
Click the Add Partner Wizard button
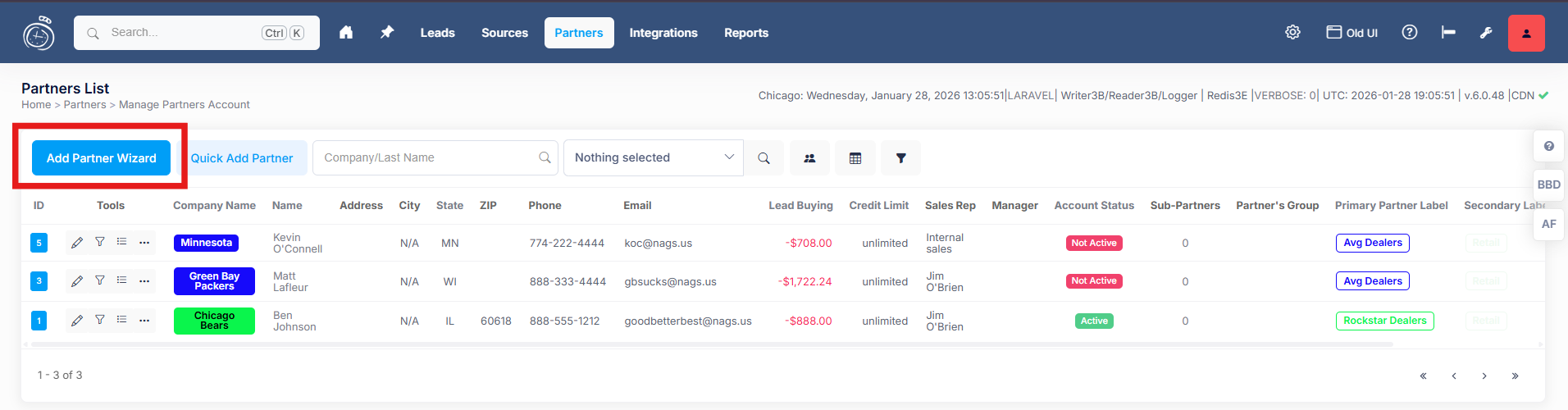[101, 158]
